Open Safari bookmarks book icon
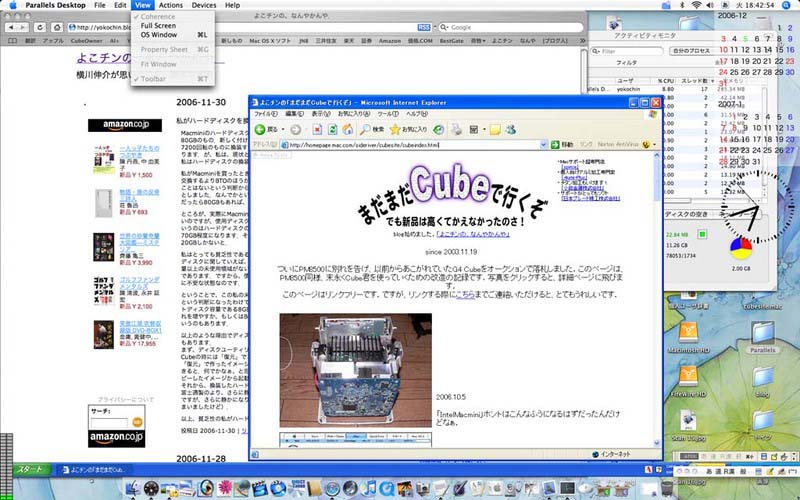Screen dimensions: 800x500 click(13, 41)
